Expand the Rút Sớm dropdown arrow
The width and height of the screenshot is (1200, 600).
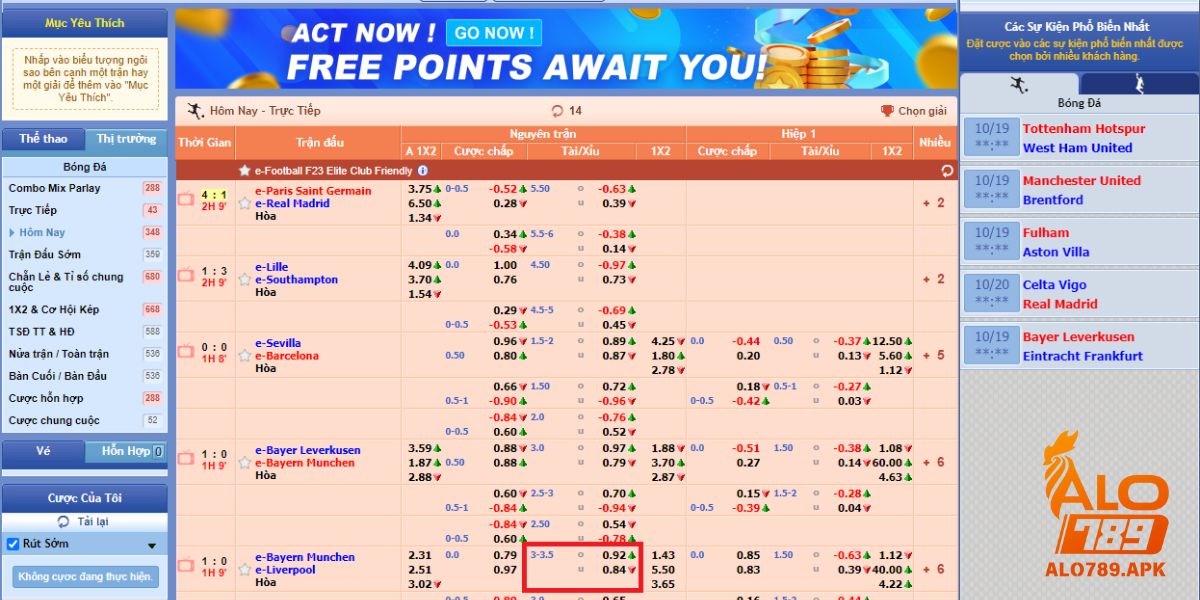click(152, 546)
